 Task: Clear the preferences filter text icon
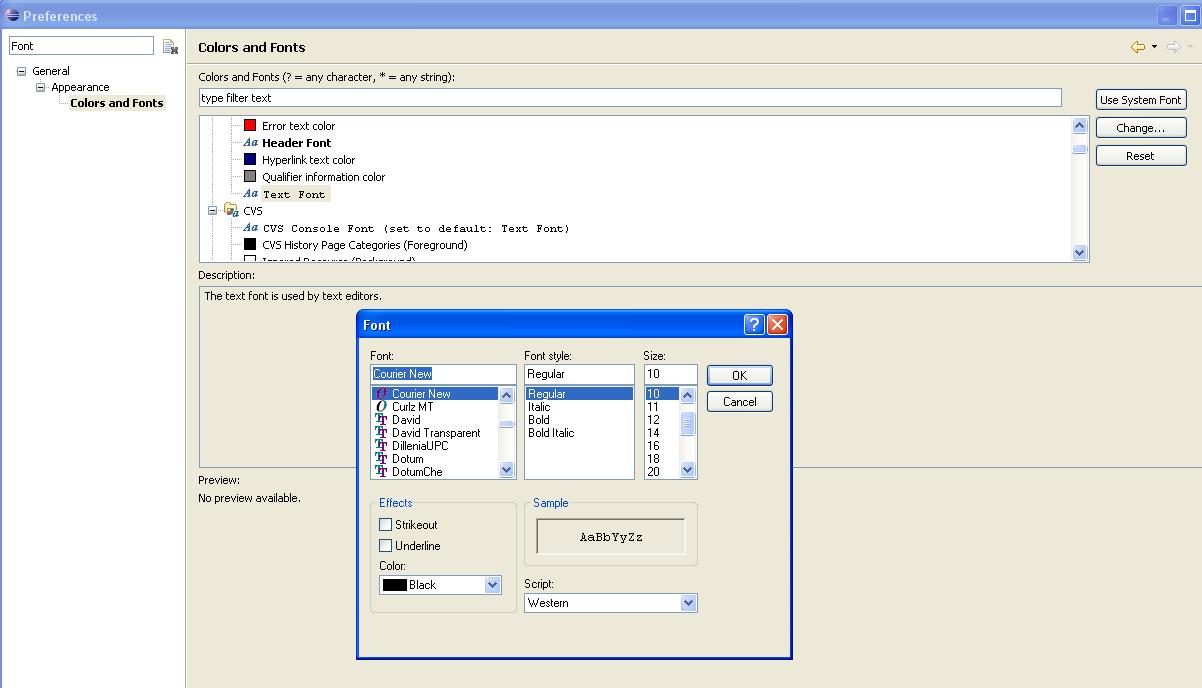pyautogui.click(x=170, y=46)
